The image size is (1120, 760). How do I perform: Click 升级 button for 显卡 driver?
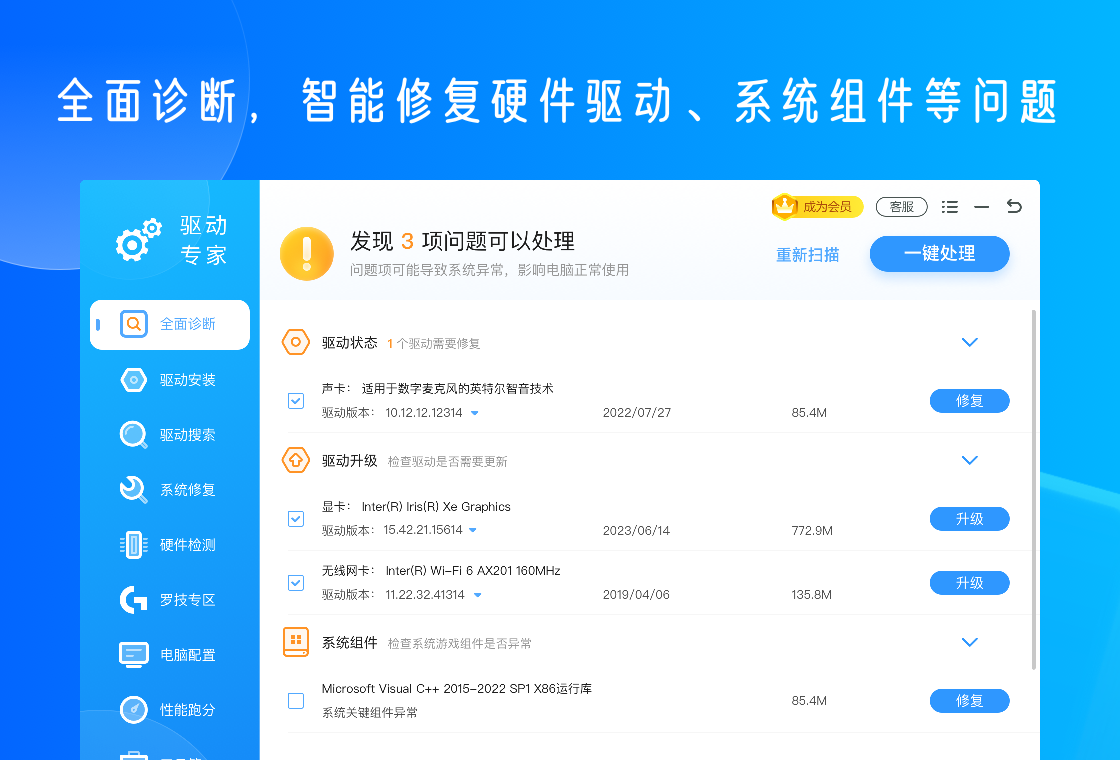tap(969, 519)
